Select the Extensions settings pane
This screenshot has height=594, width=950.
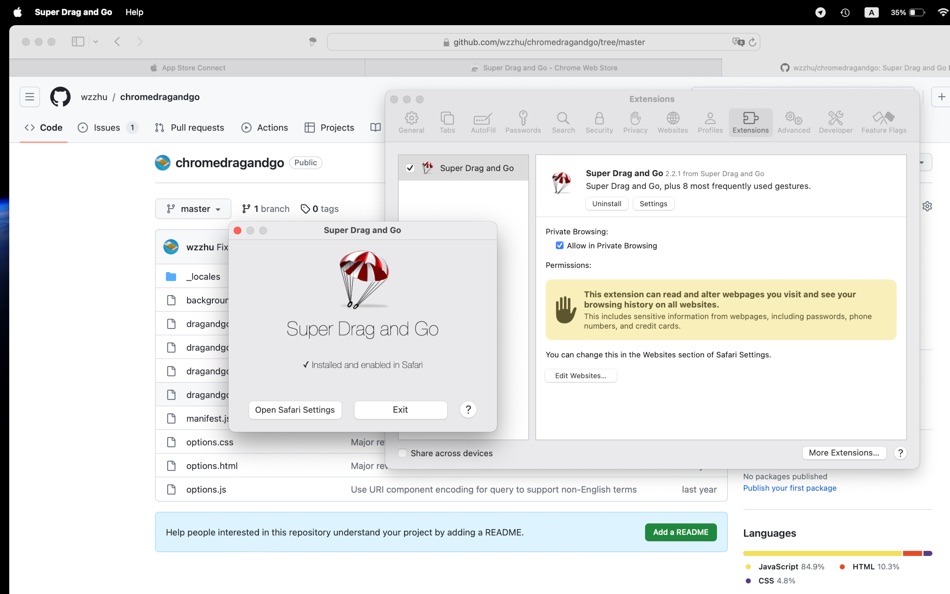coord(750,122)
